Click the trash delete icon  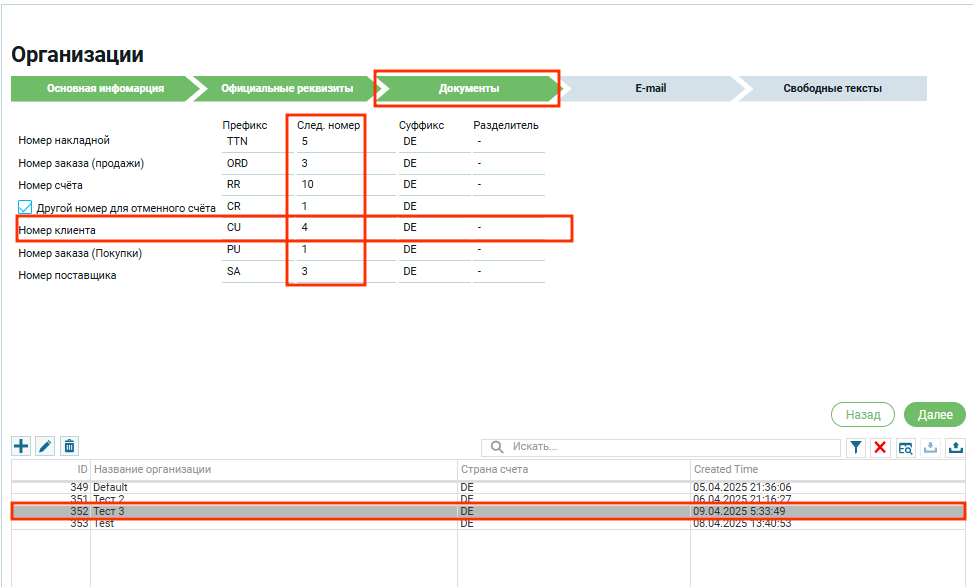click(69, 446)
